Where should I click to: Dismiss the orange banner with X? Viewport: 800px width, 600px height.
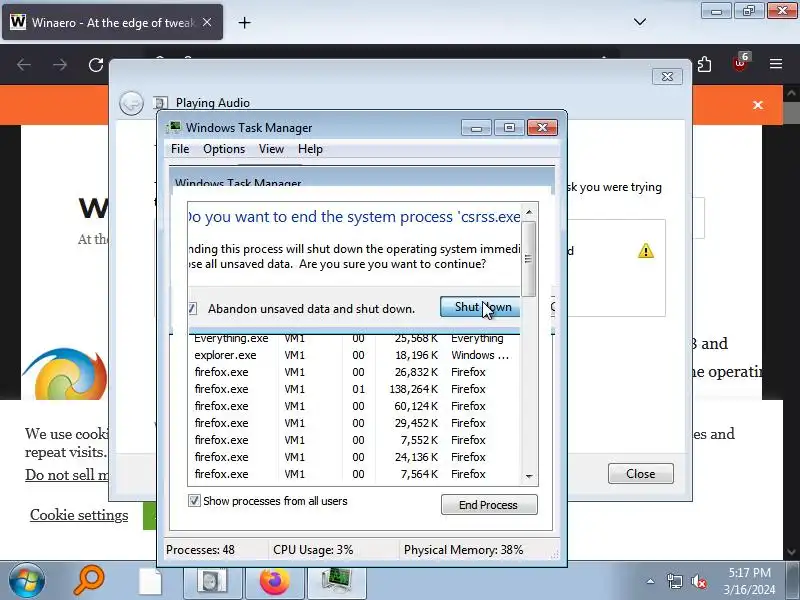coord(758,105)
